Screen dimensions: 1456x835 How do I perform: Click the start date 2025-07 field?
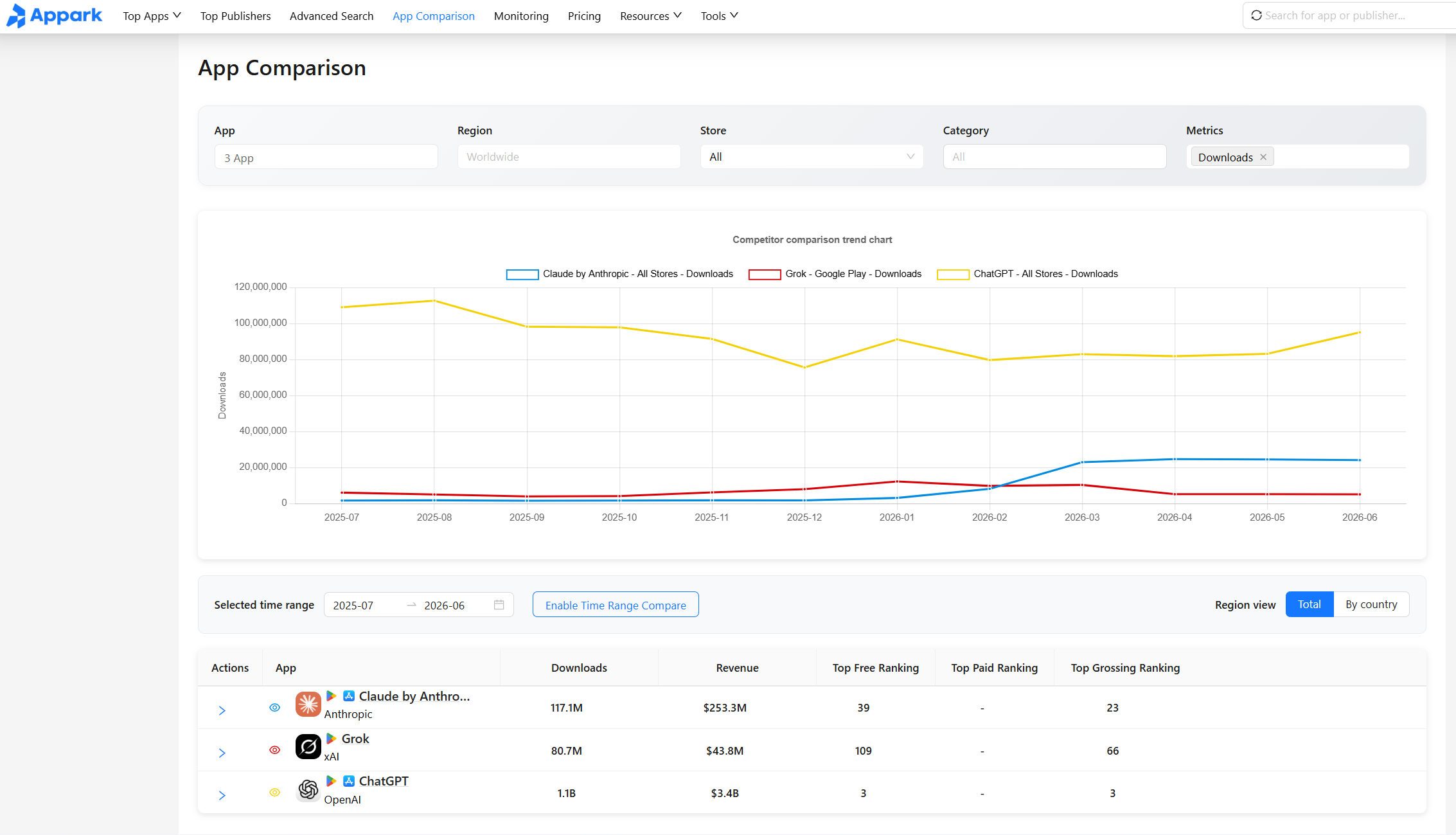(x=353, y=606)
